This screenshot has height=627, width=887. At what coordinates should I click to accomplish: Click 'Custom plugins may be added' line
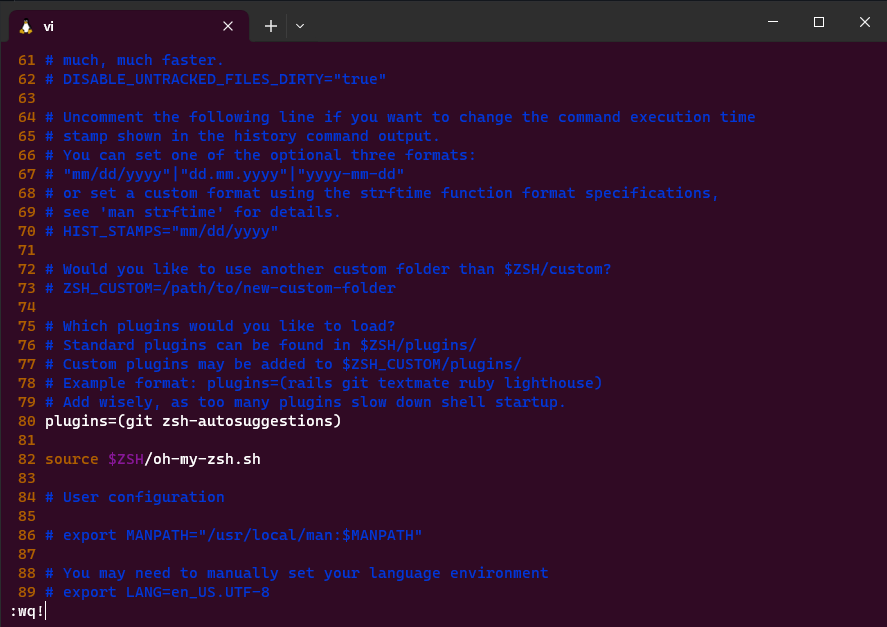[283, 364]
